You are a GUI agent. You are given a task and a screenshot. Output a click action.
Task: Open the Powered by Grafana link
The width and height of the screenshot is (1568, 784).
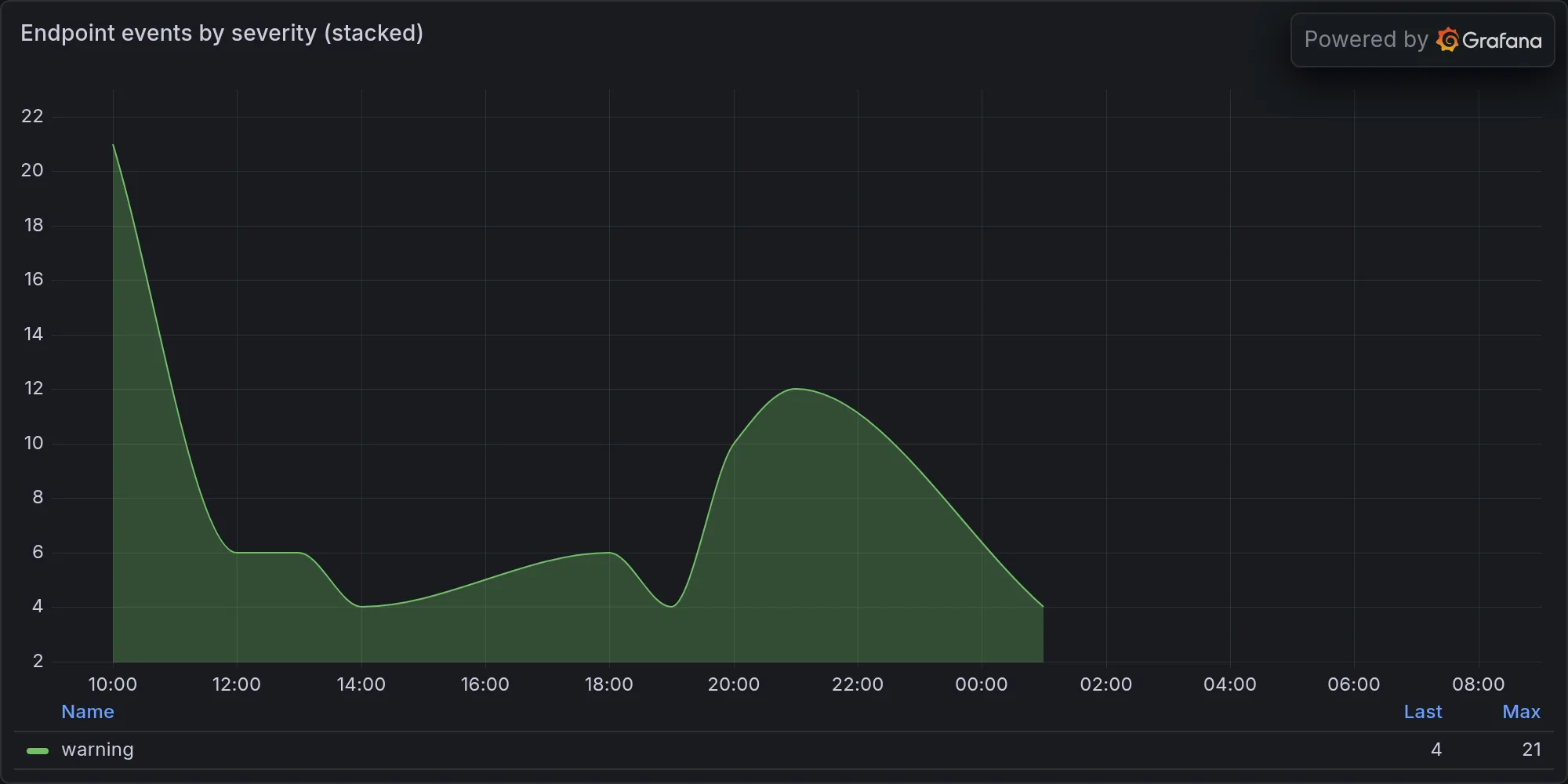coord(1422,40)
